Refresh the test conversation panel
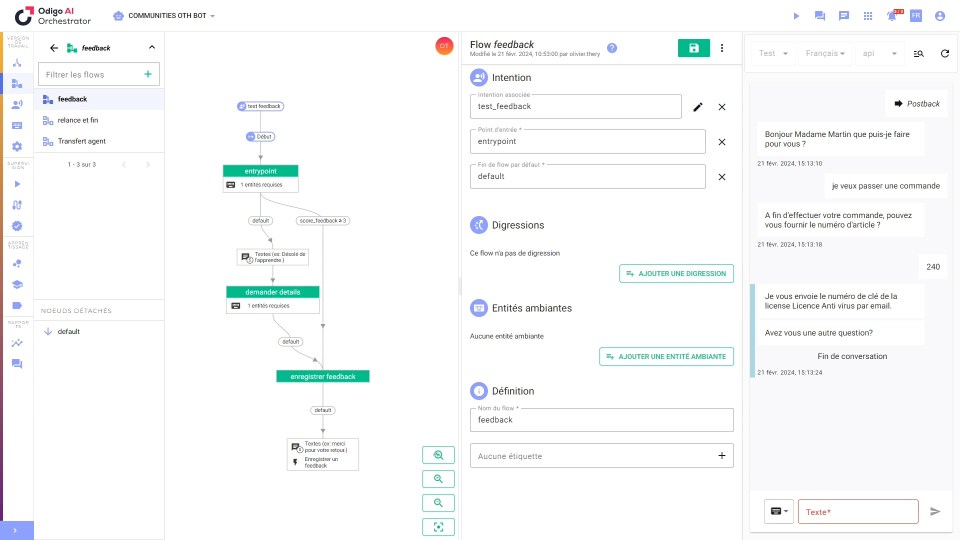The image size is (960, 540). click(945, 54)
